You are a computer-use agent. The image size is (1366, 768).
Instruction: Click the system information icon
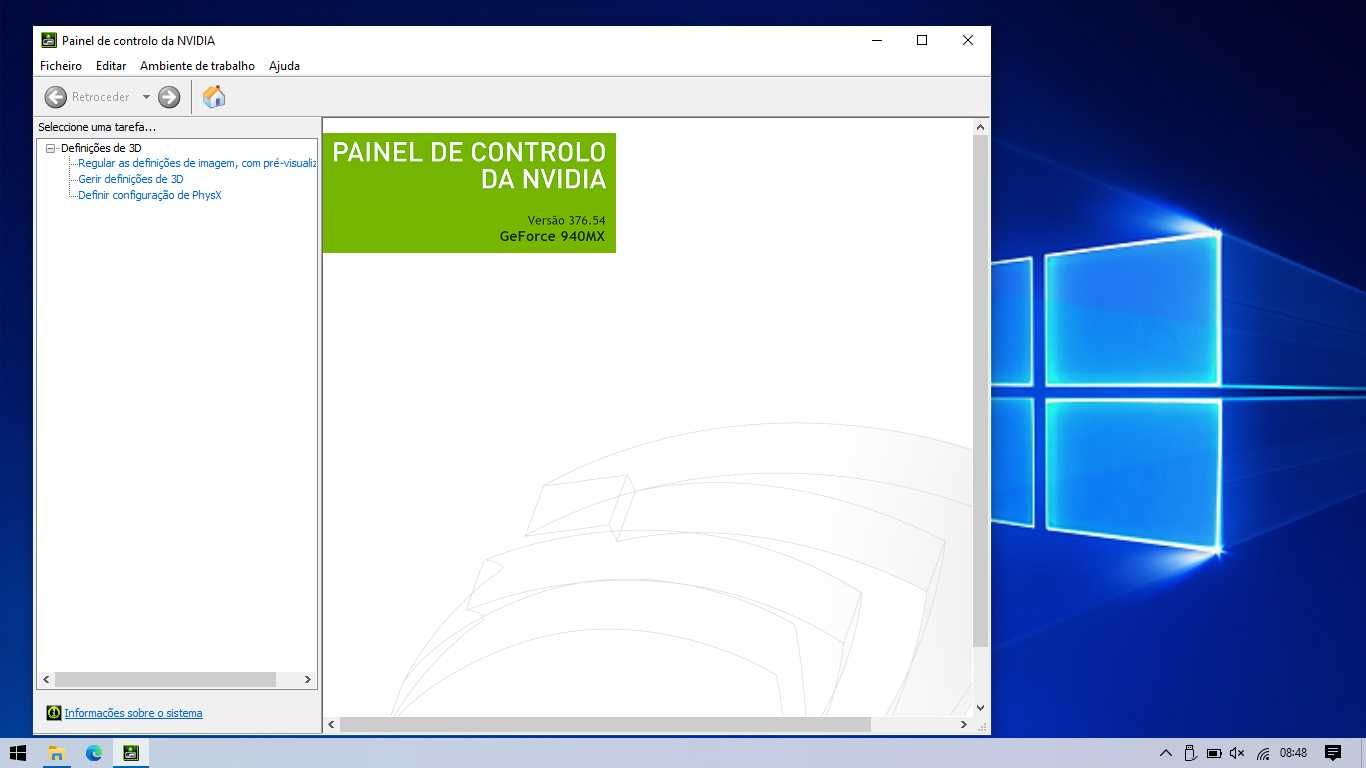tap(54, 713)
